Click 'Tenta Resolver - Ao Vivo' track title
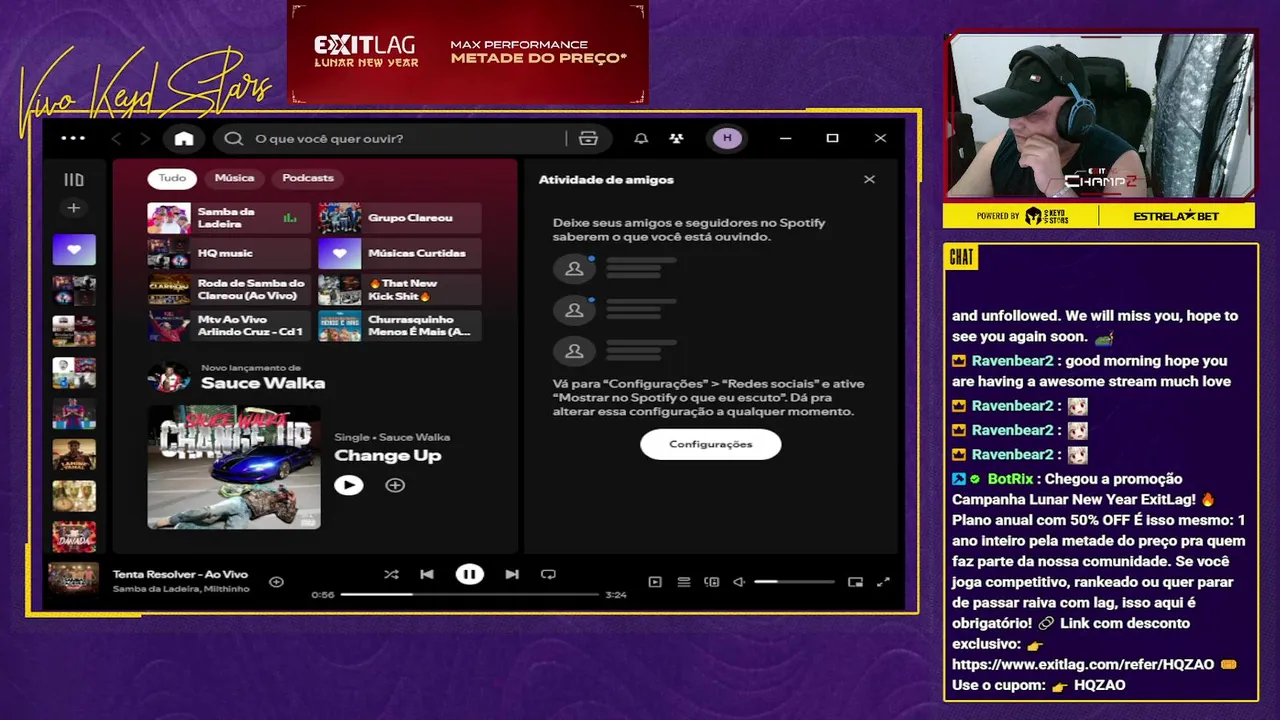 coord(180,574)
